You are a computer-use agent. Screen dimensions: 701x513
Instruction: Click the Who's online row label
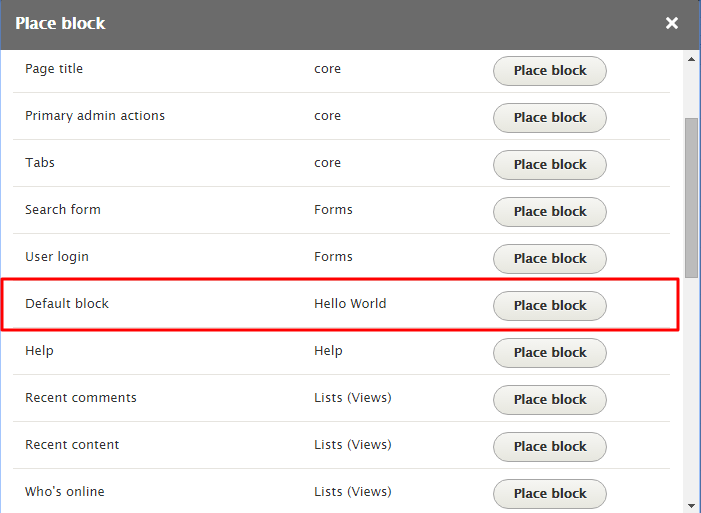(x=65, y=492)
